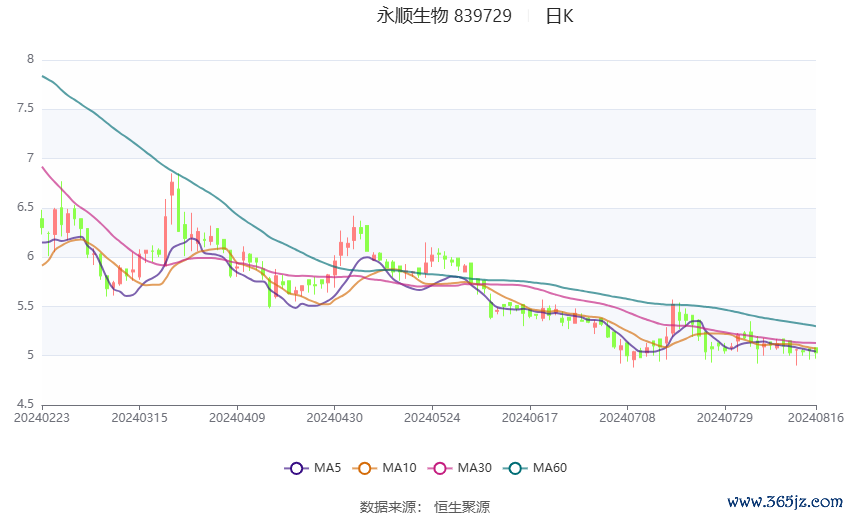Click x-axis date label 20240223
The width and height of the screenshot is (850, 517).
pyautogui.click(x=42, y=418)
